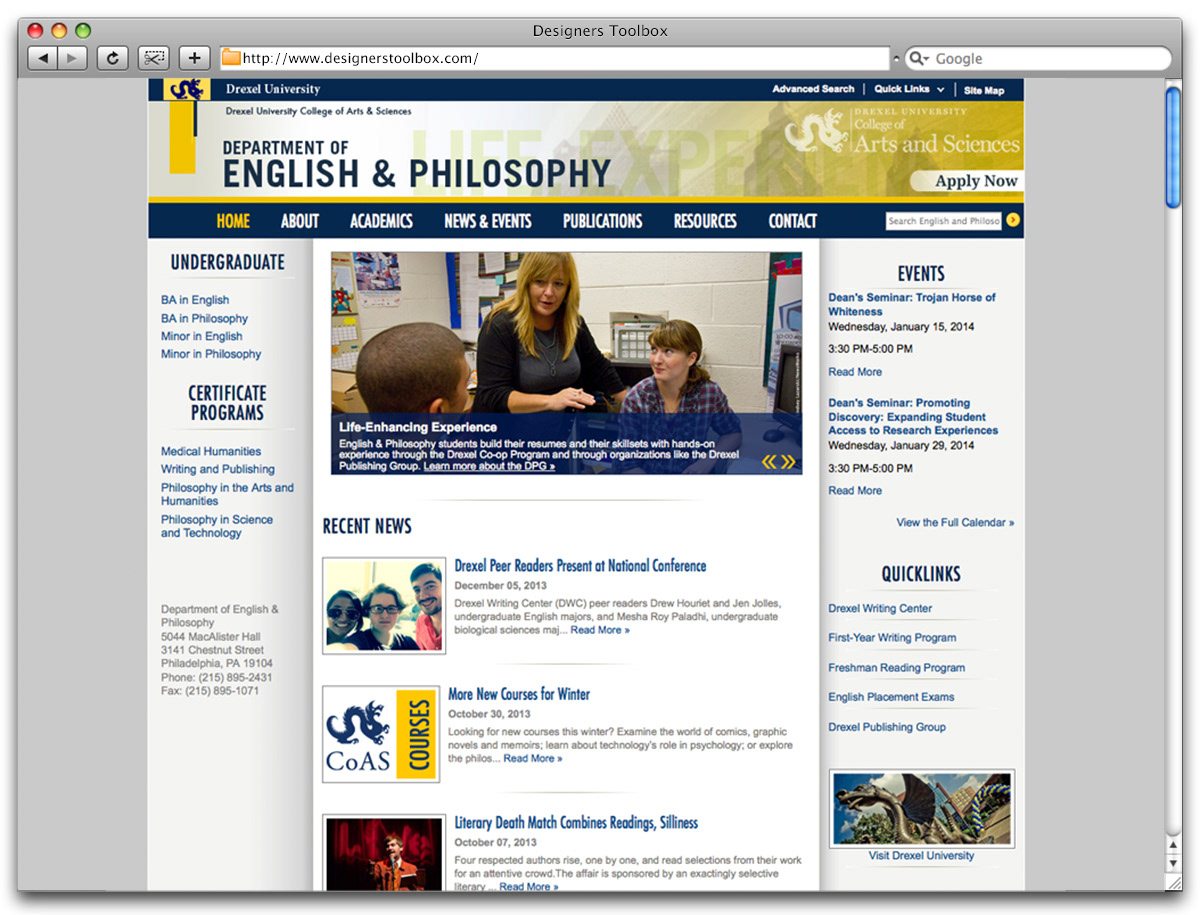Image resolution: width=1200 pixels, height=915 pixels.
Task: Open the Freshman Reading Program quicklink
Action: point(897,668)
